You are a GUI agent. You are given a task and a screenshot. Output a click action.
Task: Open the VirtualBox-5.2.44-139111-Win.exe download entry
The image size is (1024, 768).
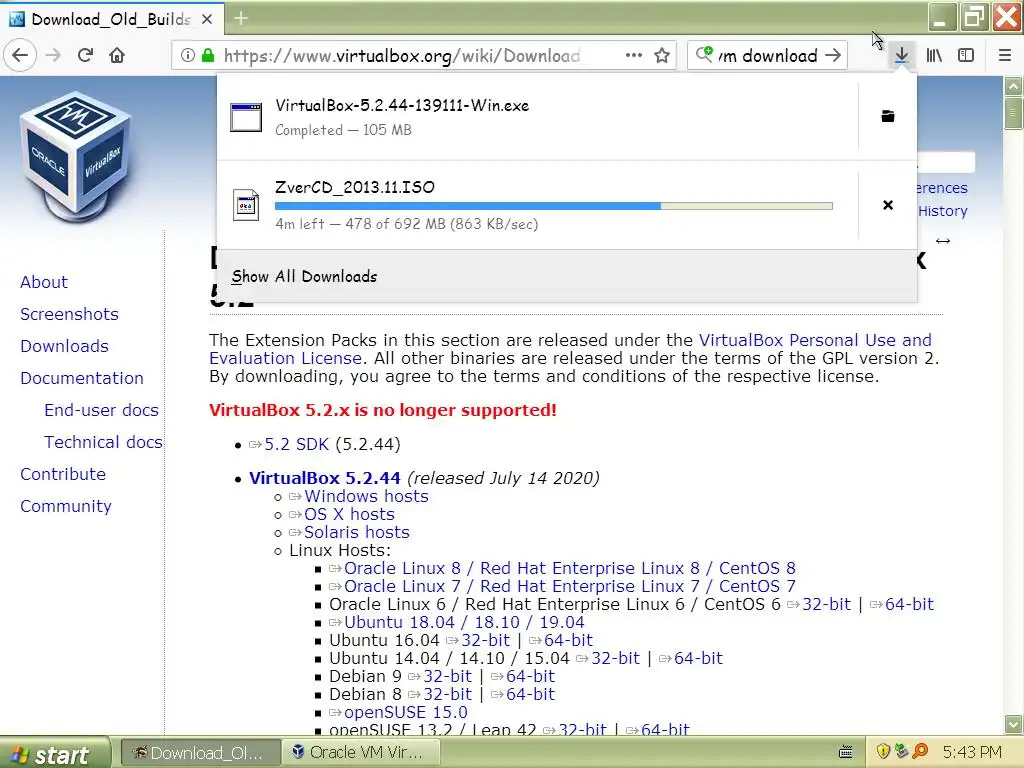point(537,118)
